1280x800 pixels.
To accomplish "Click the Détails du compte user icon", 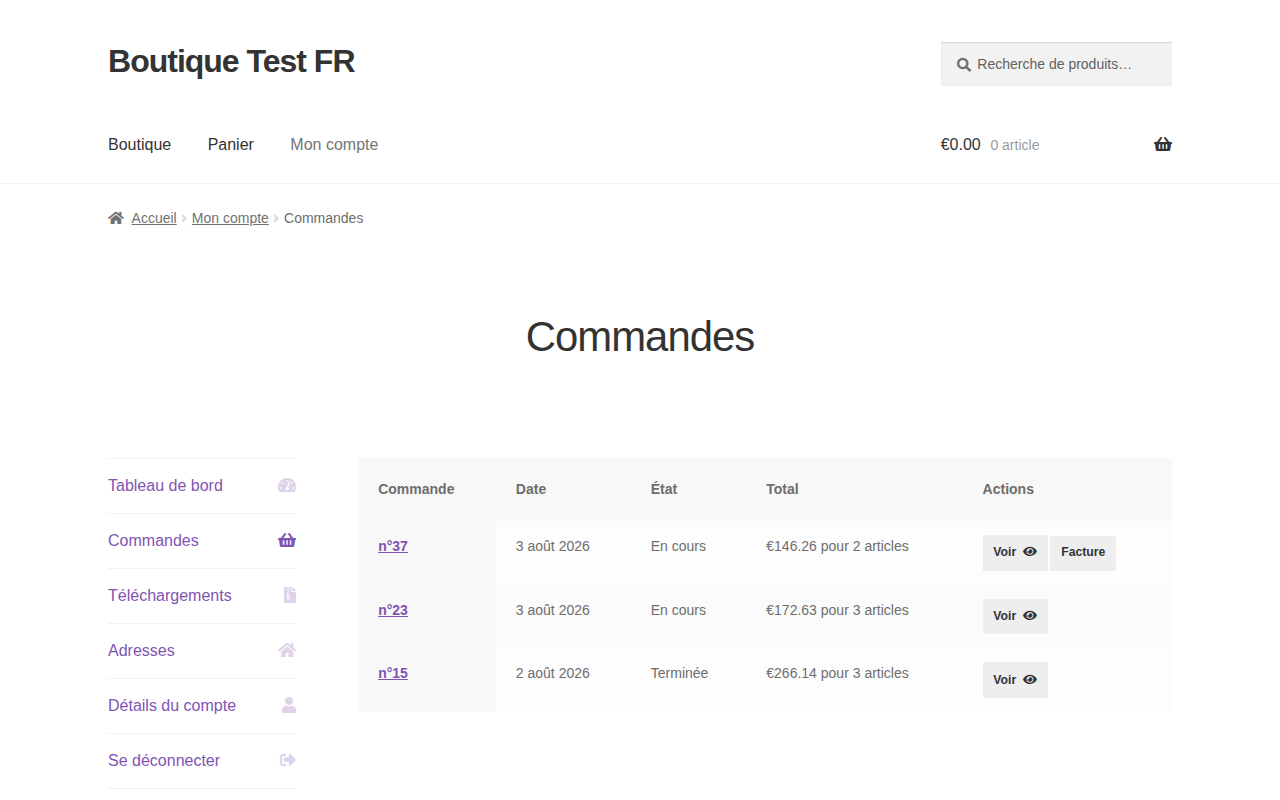I will coord(289,706).
